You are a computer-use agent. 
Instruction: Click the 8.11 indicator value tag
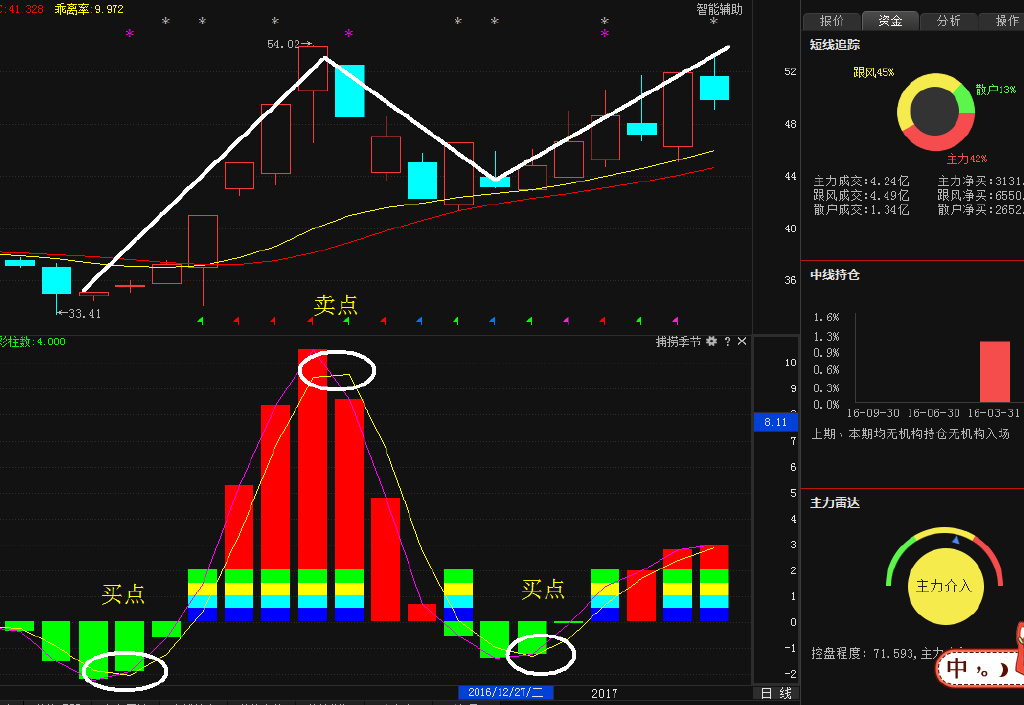click(775, 423)
